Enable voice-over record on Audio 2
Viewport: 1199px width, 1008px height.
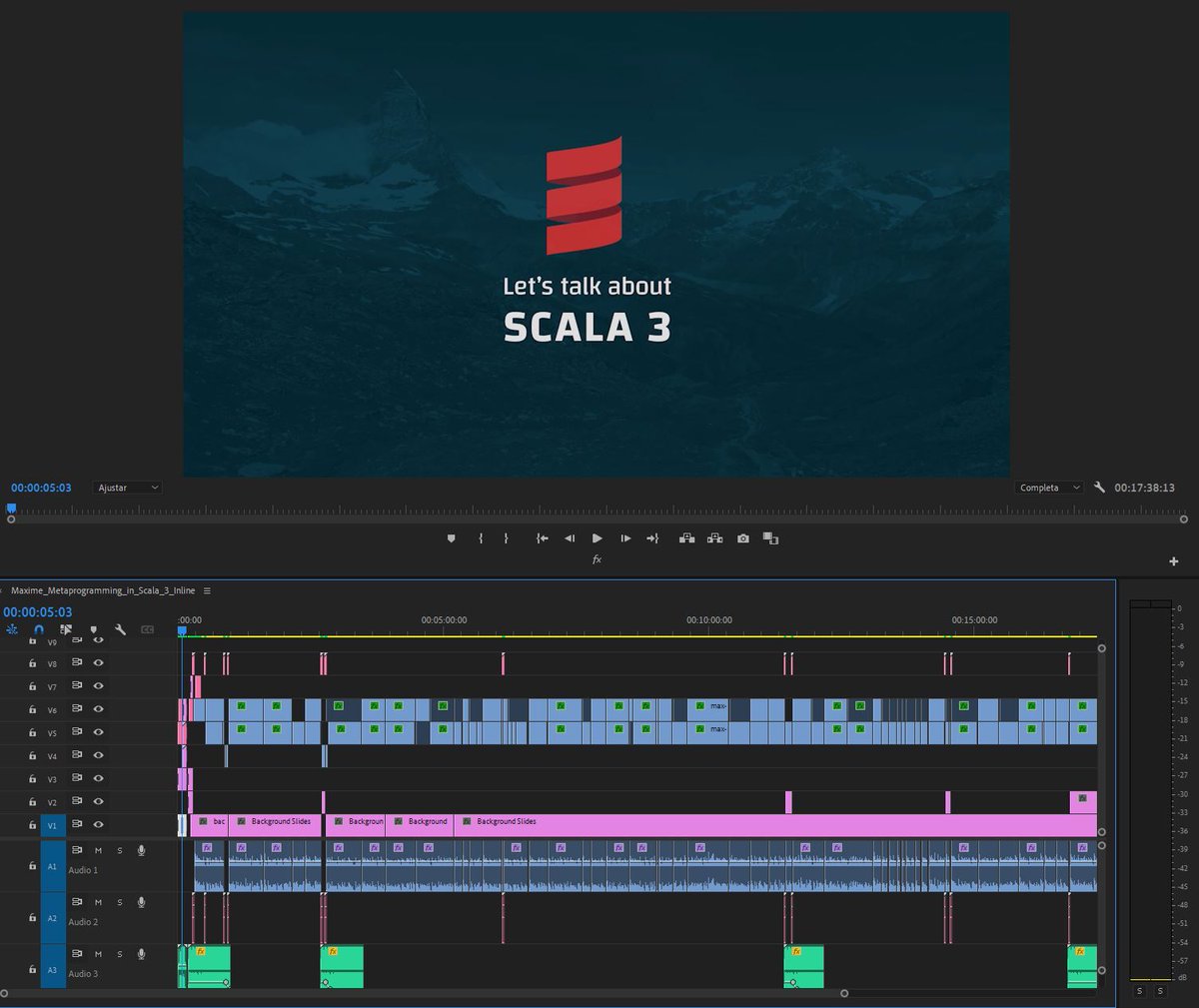pyautogui.click(x=141, y=902)
